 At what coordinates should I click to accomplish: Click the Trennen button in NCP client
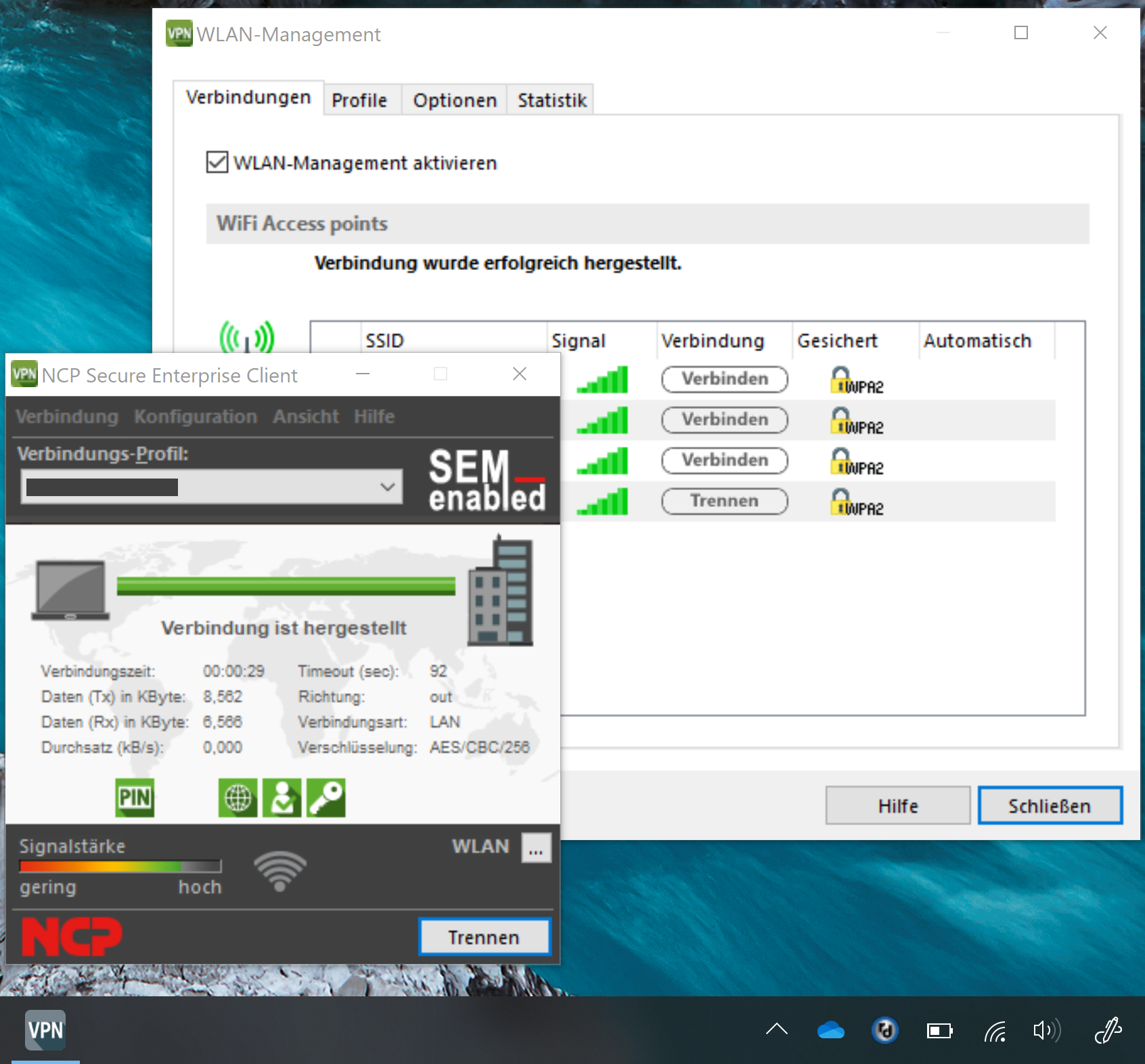(x=485, y=937)
